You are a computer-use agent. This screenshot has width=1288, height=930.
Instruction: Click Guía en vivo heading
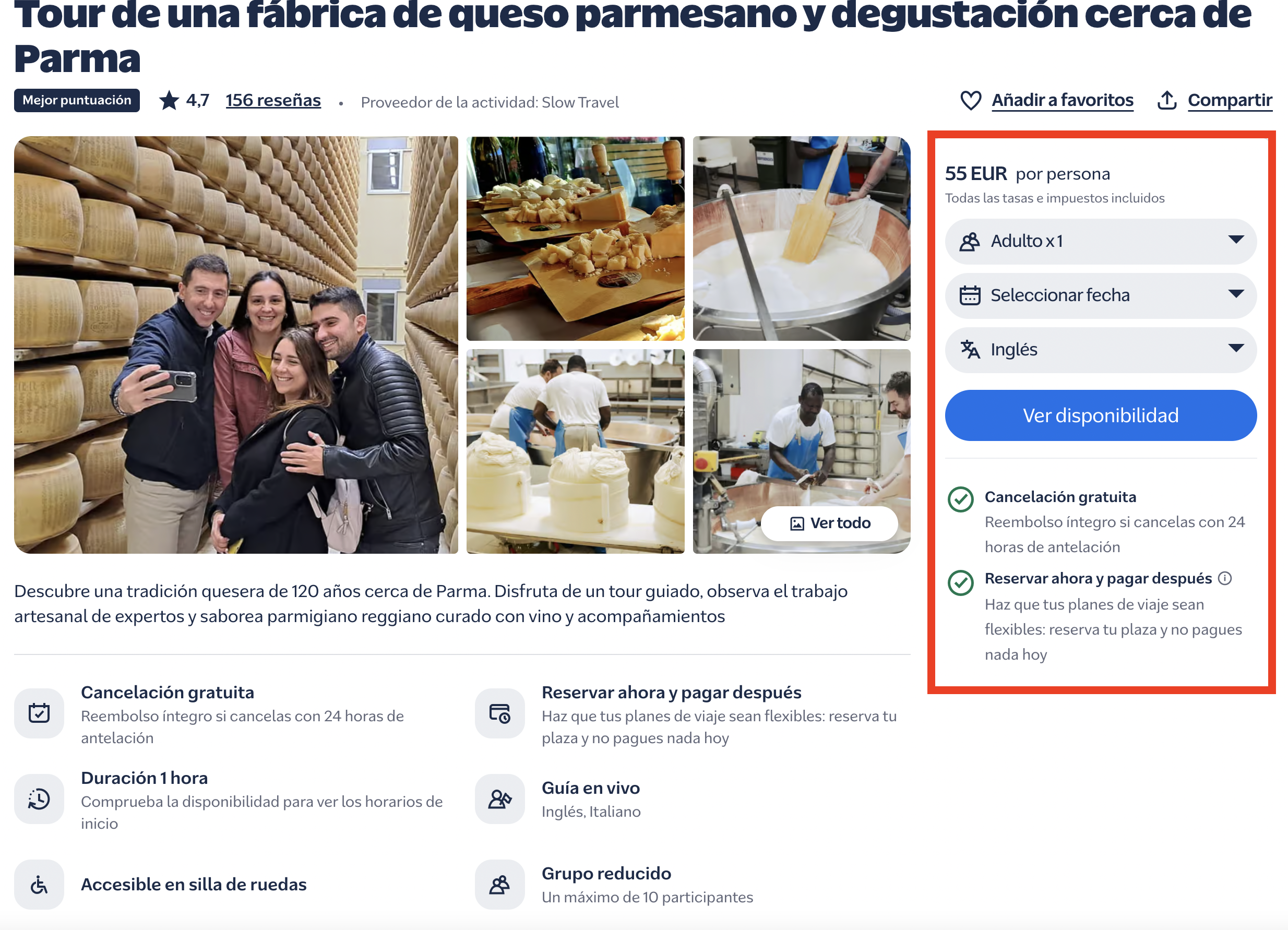pos(591,788)
